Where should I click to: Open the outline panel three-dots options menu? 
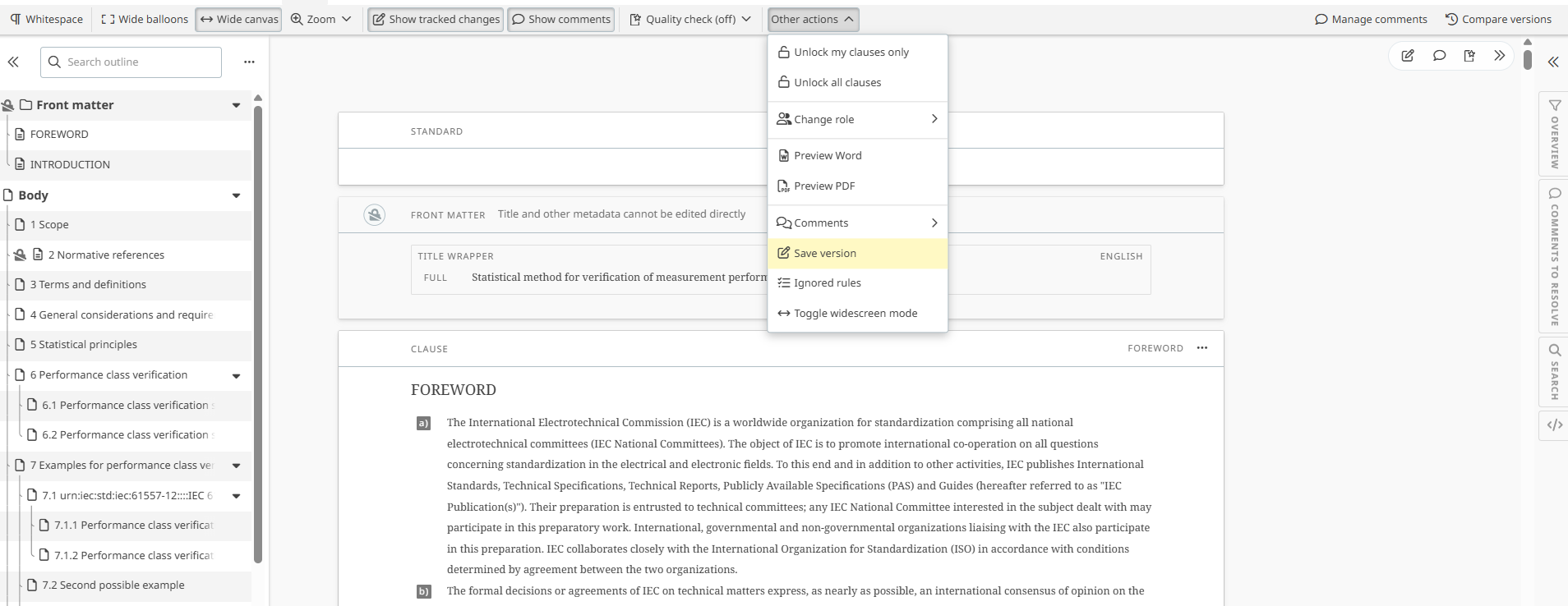click(x=249, y=62)
